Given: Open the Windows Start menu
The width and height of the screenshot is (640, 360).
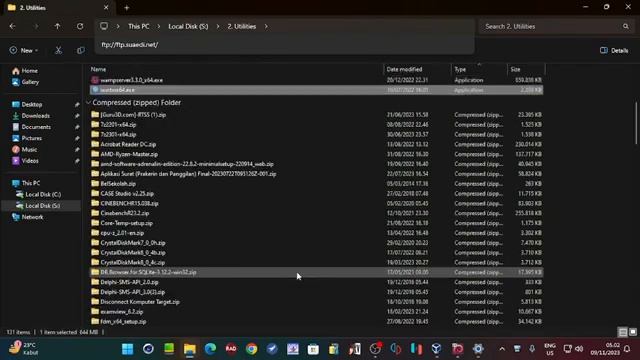Looking at the screenshot, I should click(128, 349).
